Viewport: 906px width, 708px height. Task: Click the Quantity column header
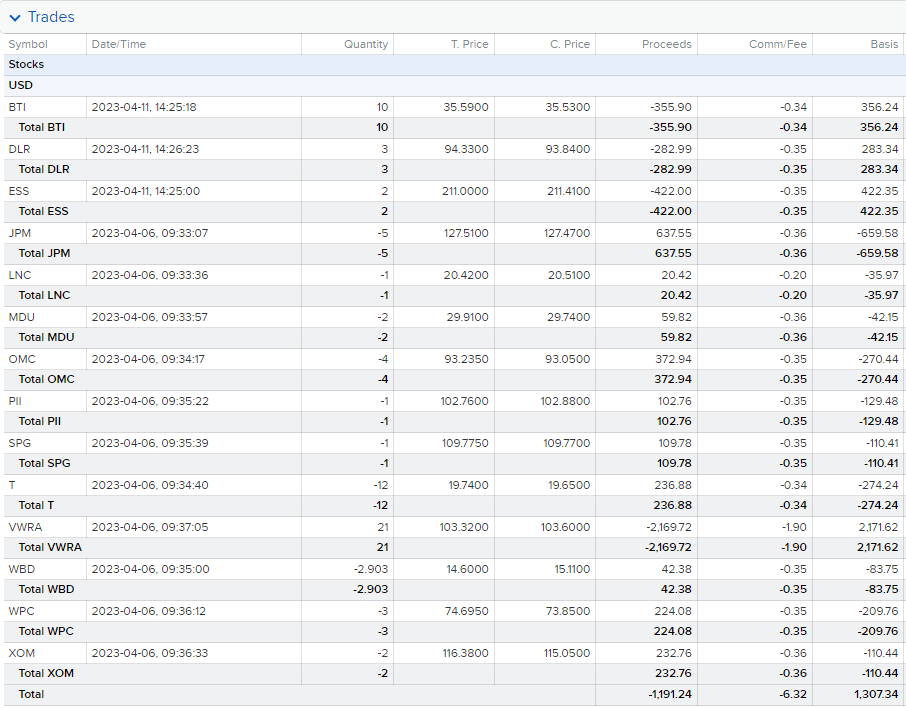(366, 45)
